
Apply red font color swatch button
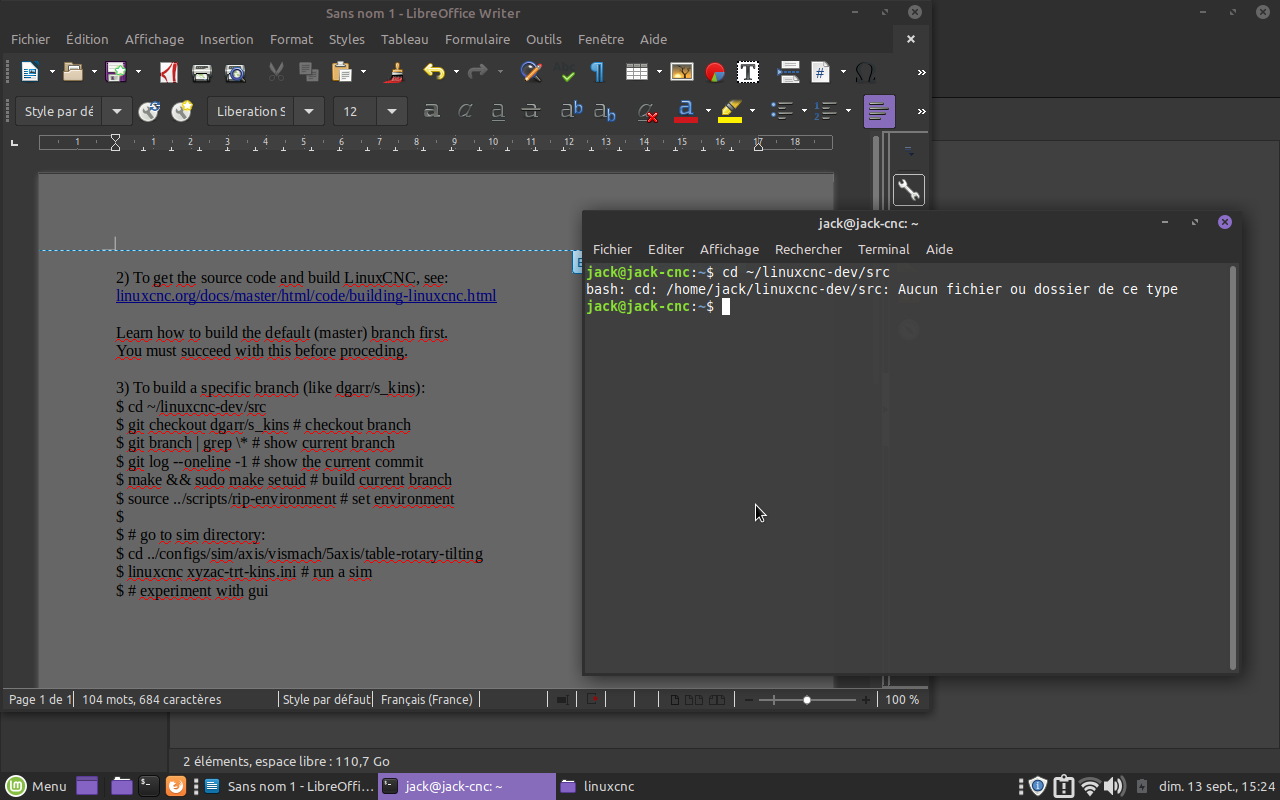point(686,111)
